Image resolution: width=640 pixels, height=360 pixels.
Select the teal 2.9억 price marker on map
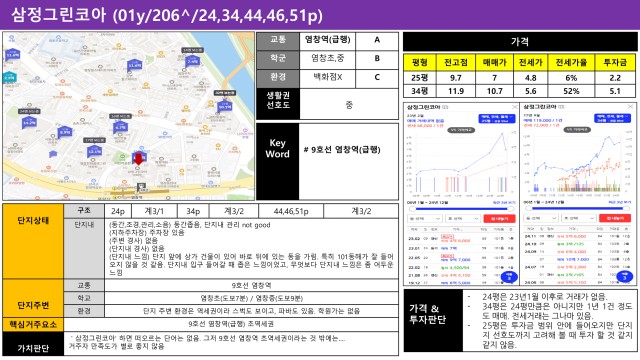(x=9, y=77)
